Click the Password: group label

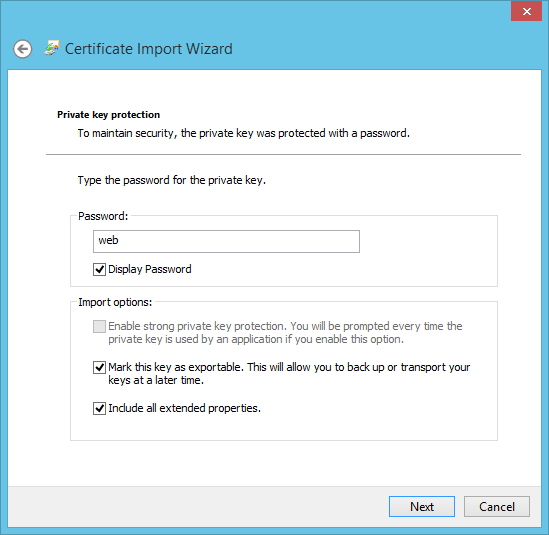[103, 216]
